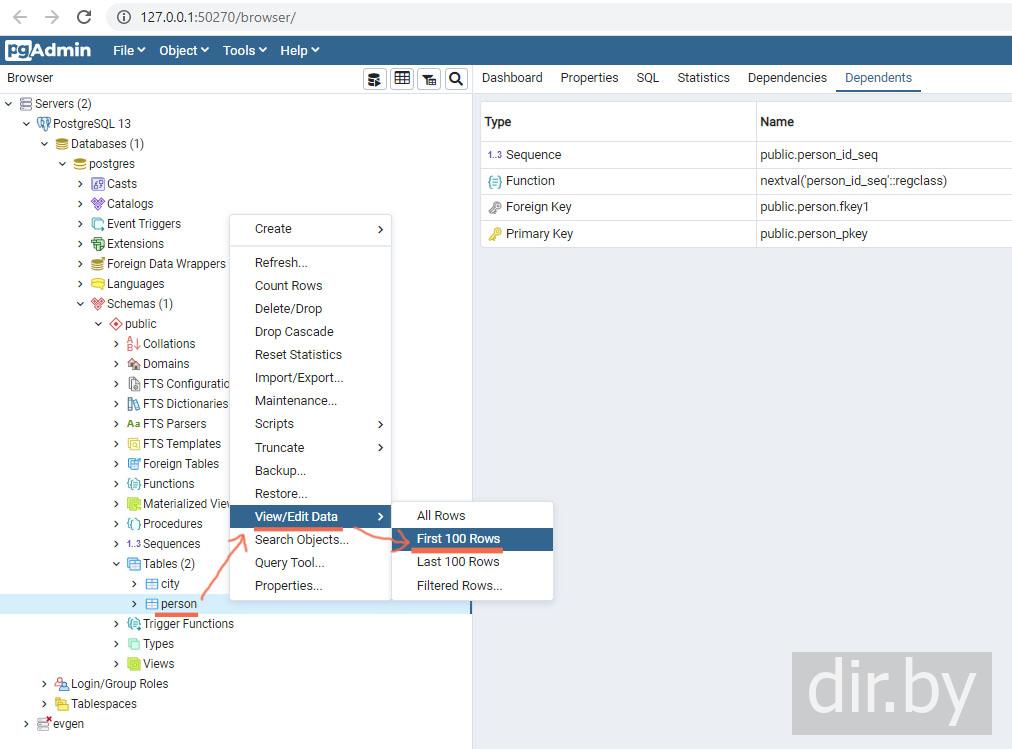Click the Search Objects magnifier icon
Screen dimensions: 1012x749
(456, 79)
